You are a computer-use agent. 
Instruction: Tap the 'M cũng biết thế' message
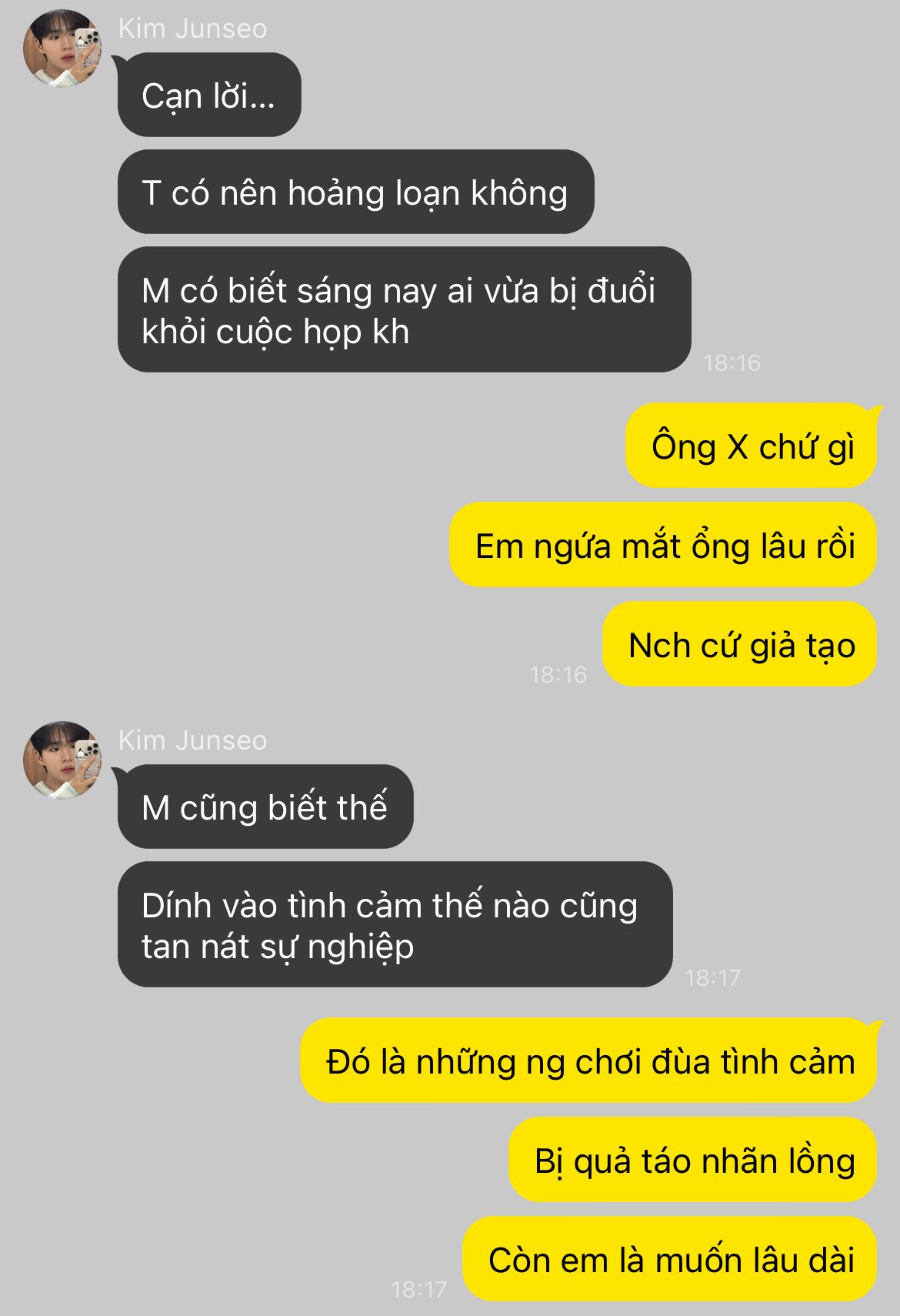pos(265,807)
